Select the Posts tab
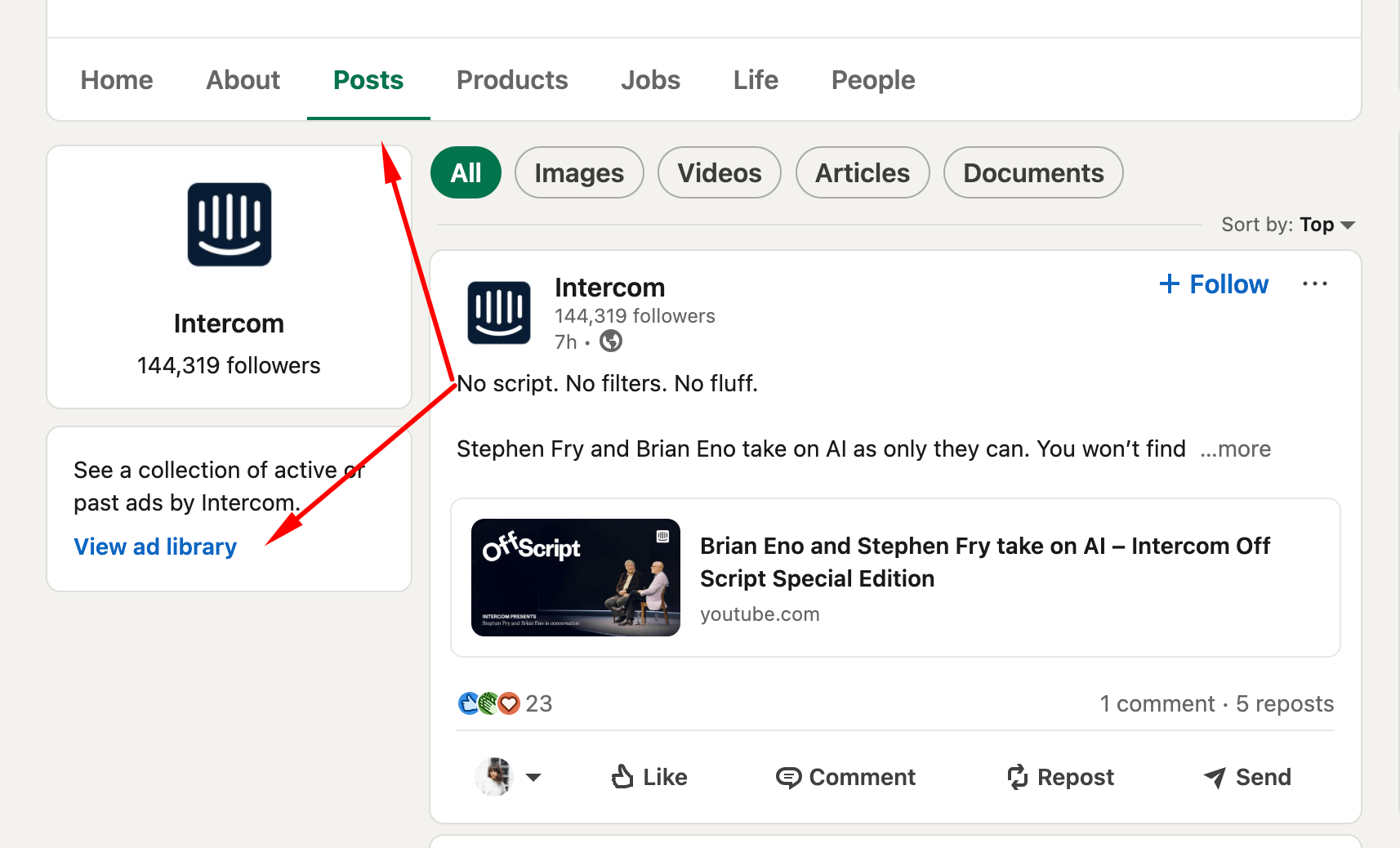Viewport: 1400px width, 848px height. pyautogui.click(x=368, y=80)
